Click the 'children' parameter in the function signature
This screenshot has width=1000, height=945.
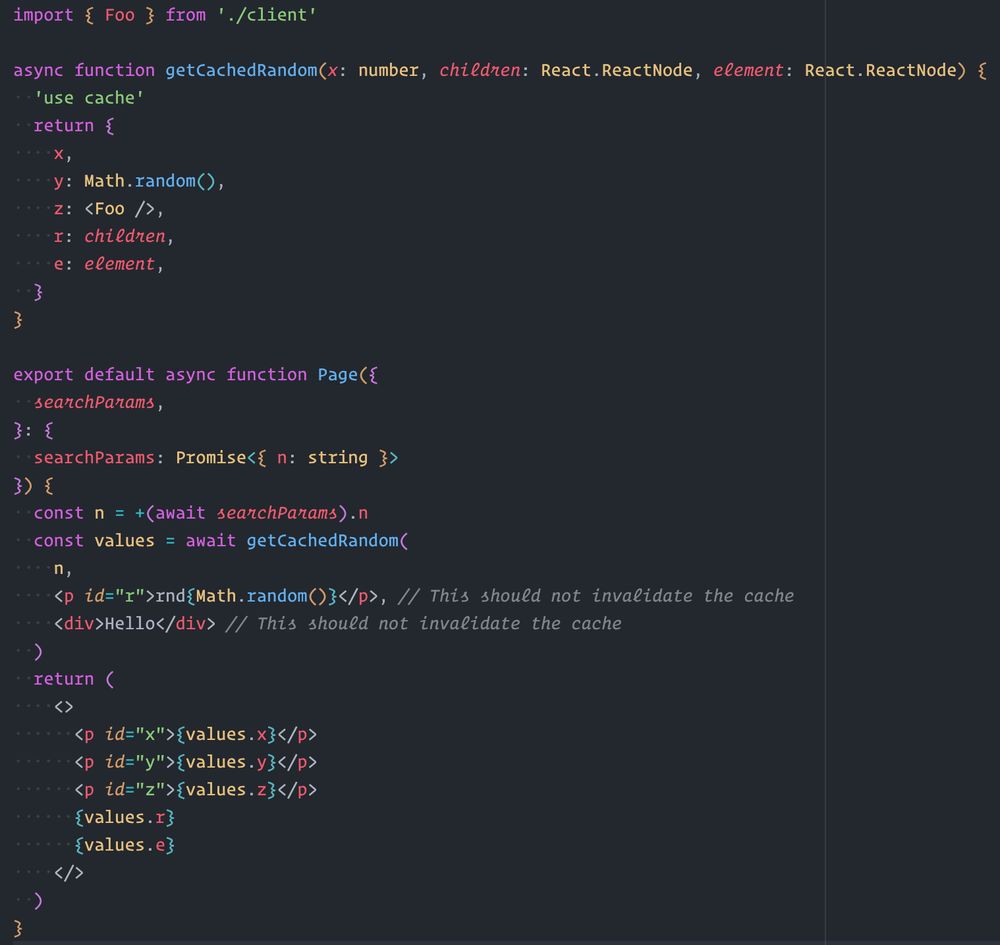click(x=480, y=70)
